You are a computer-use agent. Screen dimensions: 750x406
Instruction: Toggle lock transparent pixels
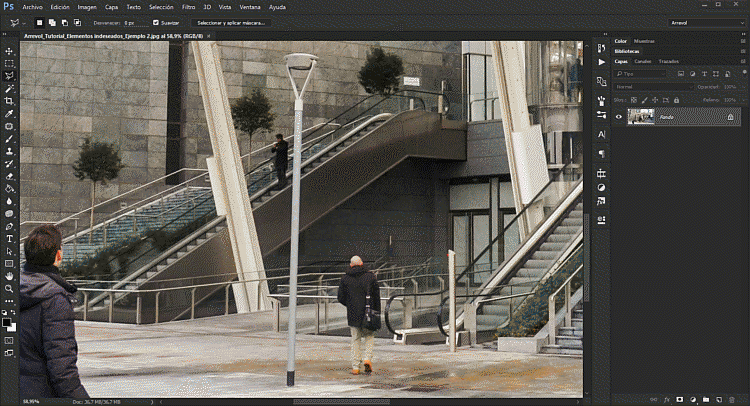click(x=634, y=100)
